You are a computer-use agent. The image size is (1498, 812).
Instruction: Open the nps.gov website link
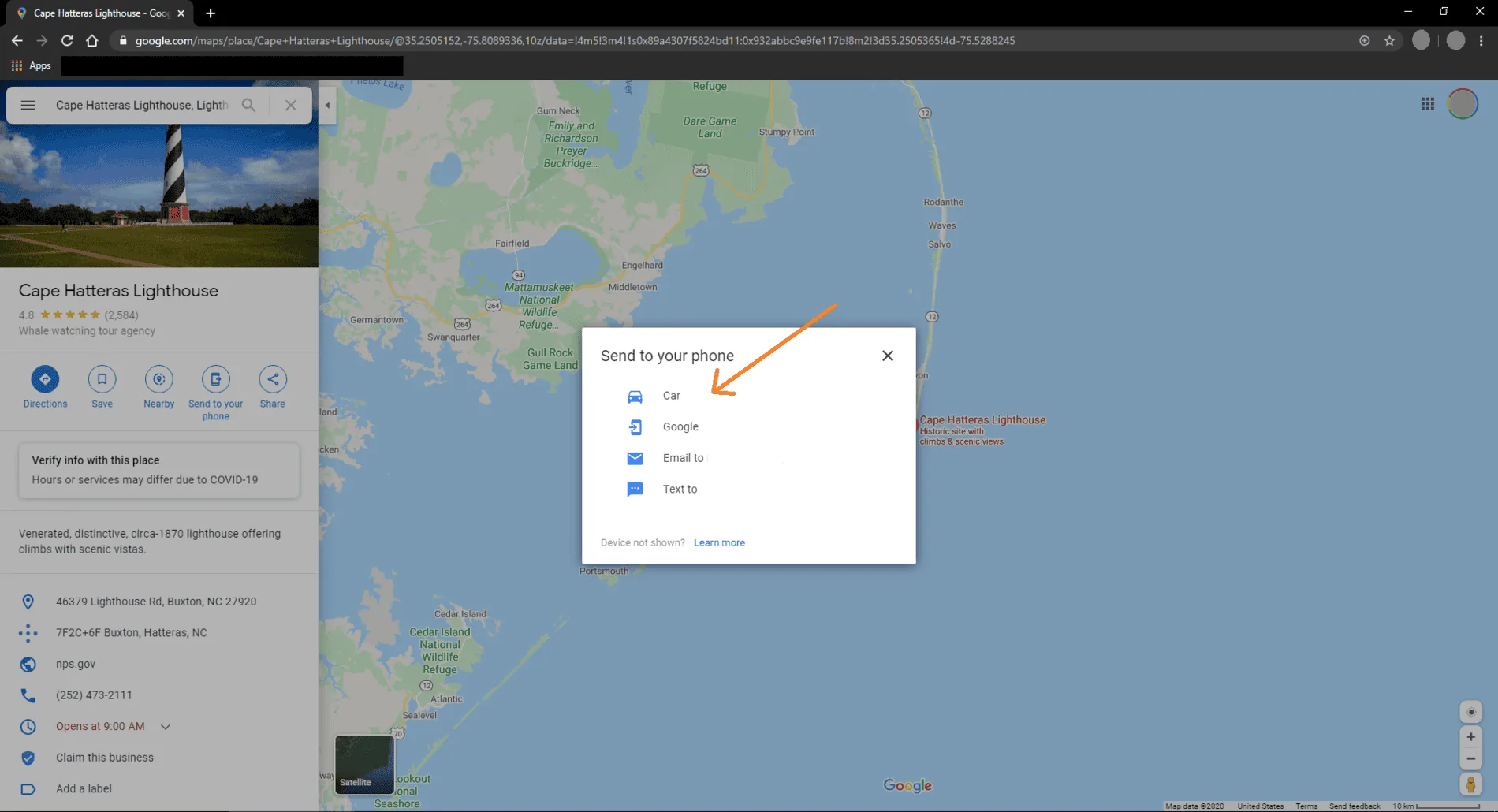[76, 664]
